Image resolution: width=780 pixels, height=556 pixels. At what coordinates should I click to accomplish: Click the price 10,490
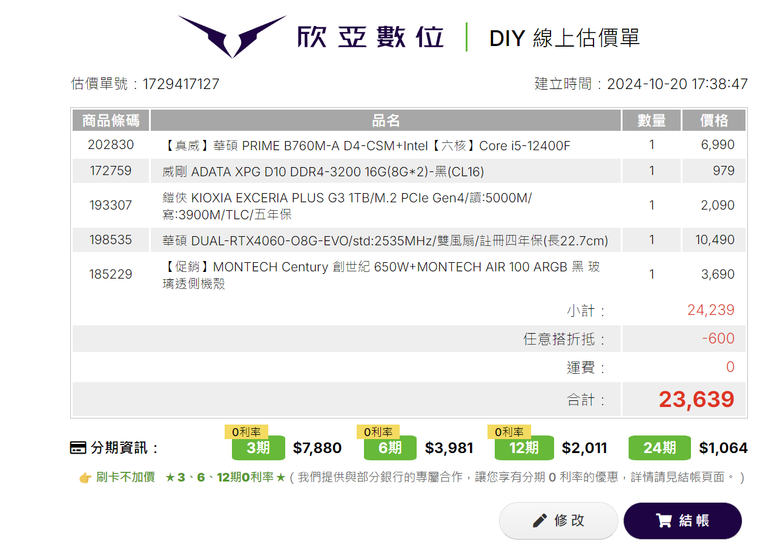click(x=714, y=240)
